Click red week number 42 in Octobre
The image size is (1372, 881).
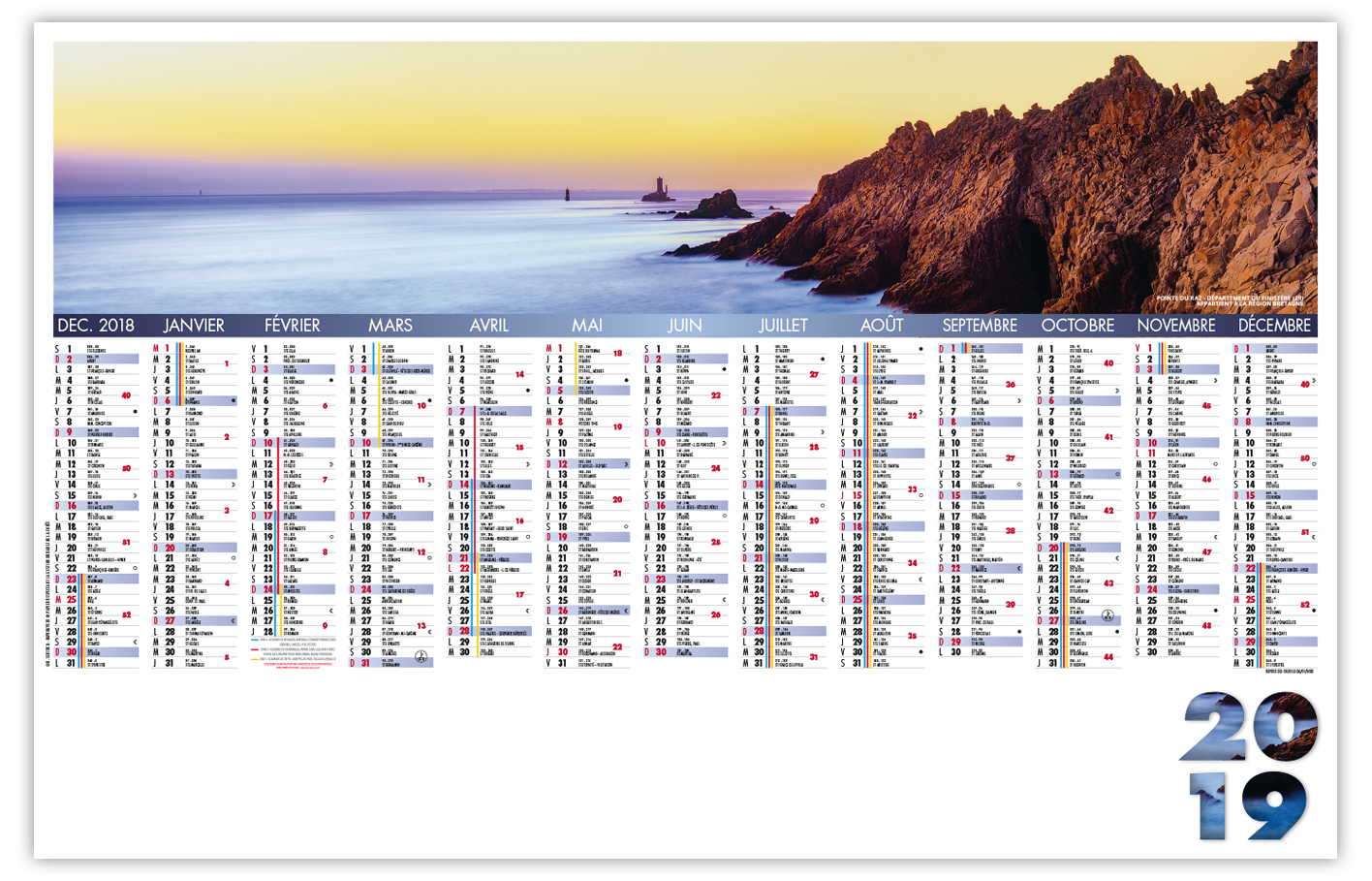click(1108, 511)
